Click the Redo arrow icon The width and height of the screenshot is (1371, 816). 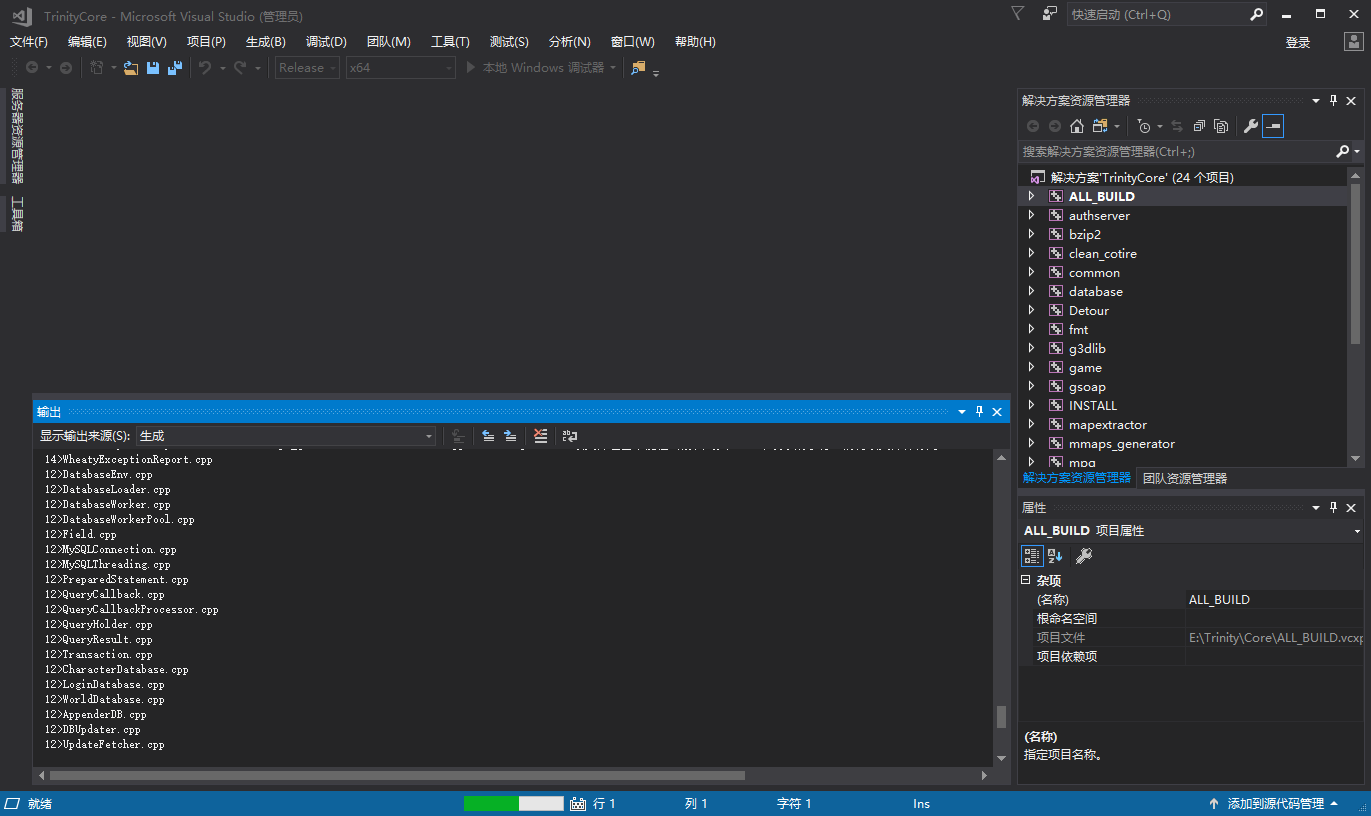click(240, 68)
